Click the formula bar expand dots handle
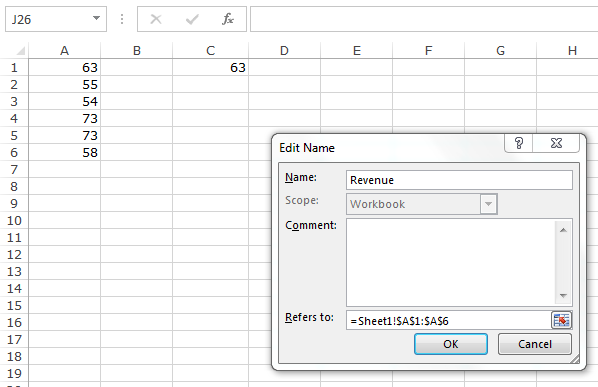The height and width of the screenshot is (387, 598). (122, 19)
